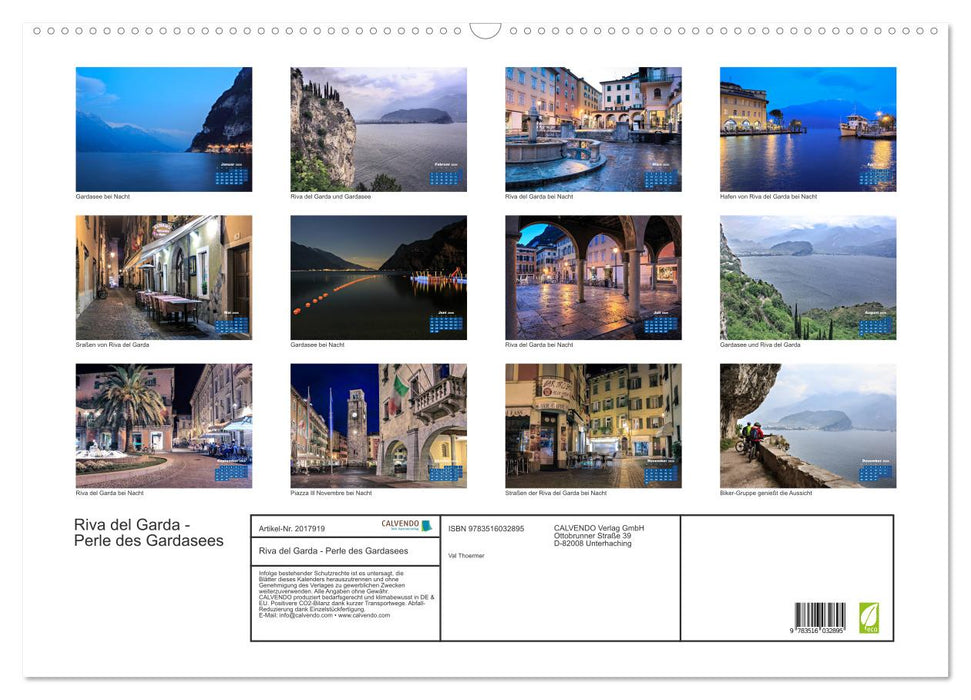The height and width of the screenshot is (700, 971).
Task: Click the CALVENDO publisher logo
Action: [x=402, y=524]
